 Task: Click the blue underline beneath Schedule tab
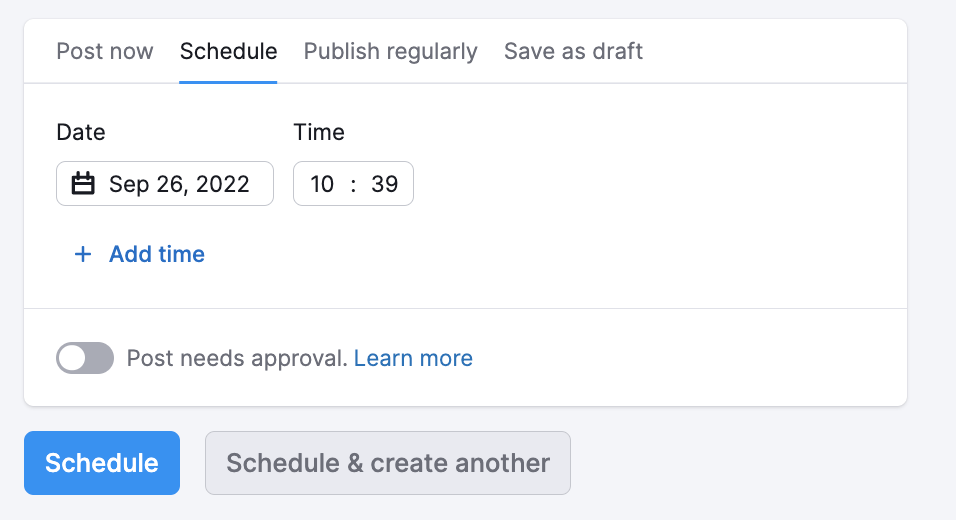[228, 82]
